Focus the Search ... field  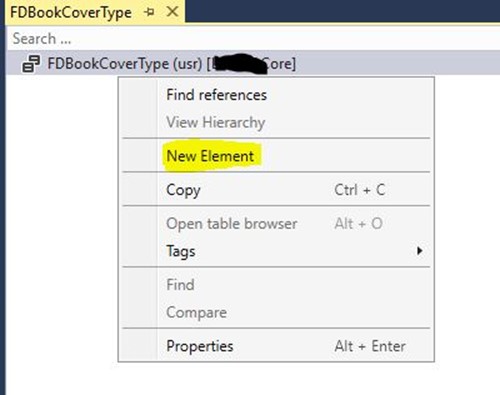point(253,38)
